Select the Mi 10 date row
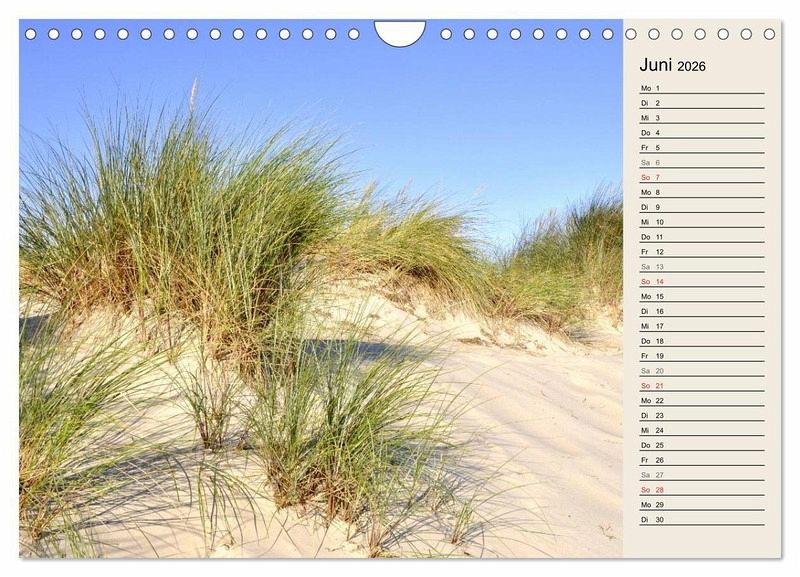This screenshot has width=800, height=577. coord(702,222)
